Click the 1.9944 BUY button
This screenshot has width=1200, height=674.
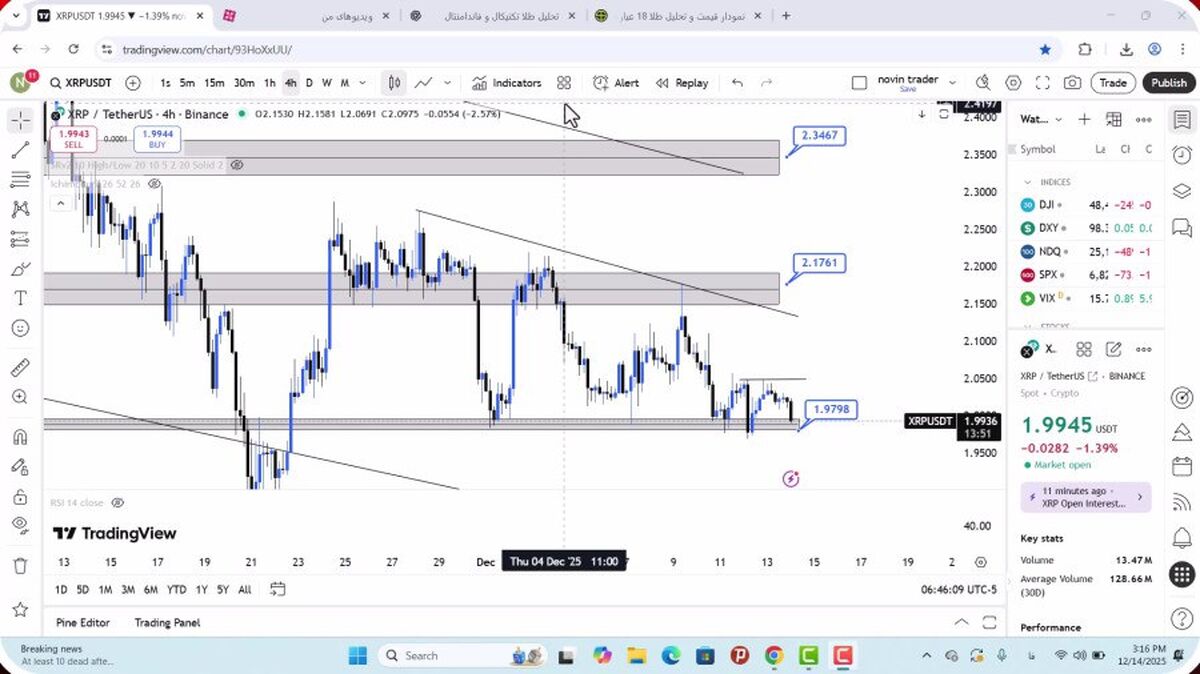tap(158, 139)
